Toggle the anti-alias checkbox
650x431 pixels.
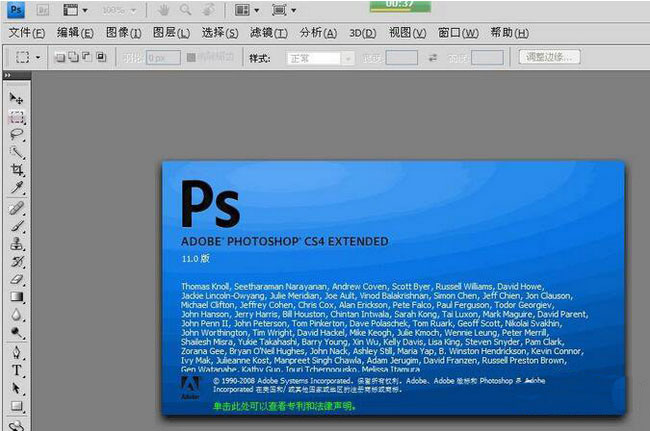click(191, 58)
